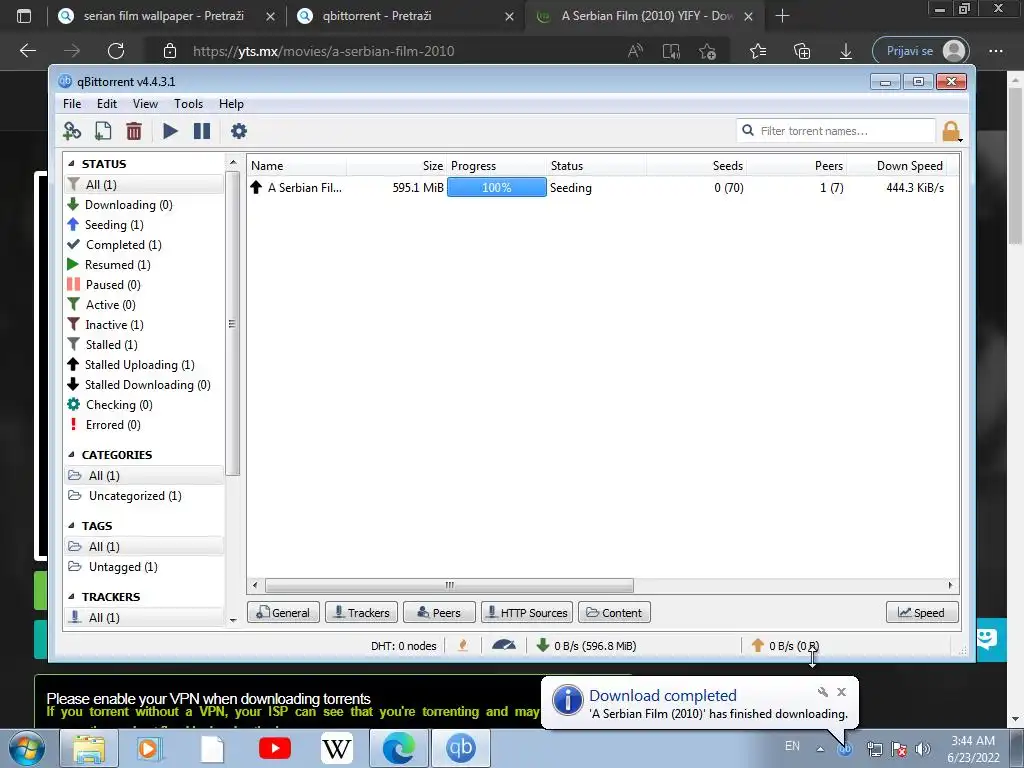Screen dimensions: 1024x768
Task: Sort by the Down Speed column header
Action: [x=897, y=166]
